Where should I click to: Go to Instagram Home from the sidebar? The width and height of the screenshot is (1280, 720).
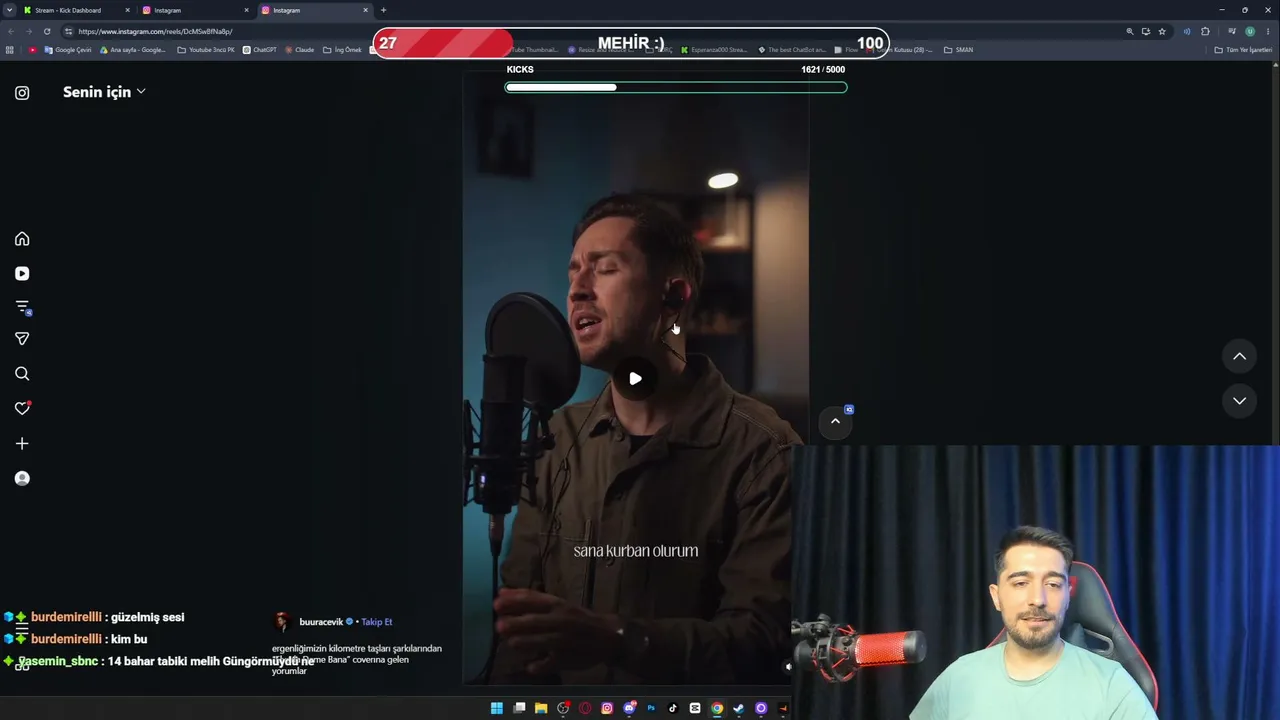click(x=22, y=239)
